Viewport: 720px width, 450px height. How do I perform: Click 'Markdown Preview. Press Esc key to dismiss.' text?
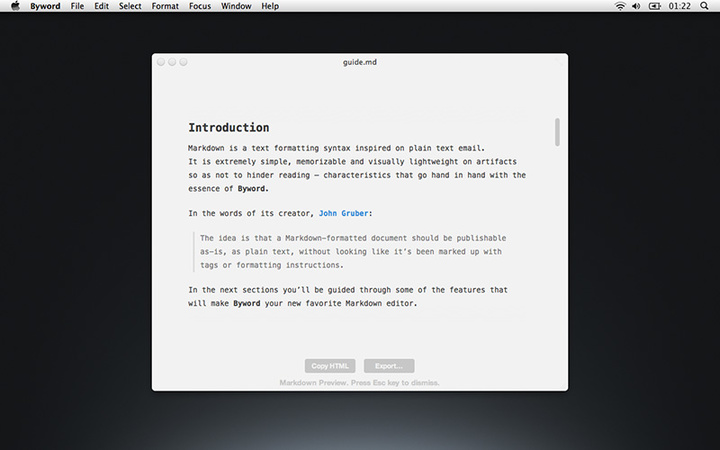pos(360,382)
